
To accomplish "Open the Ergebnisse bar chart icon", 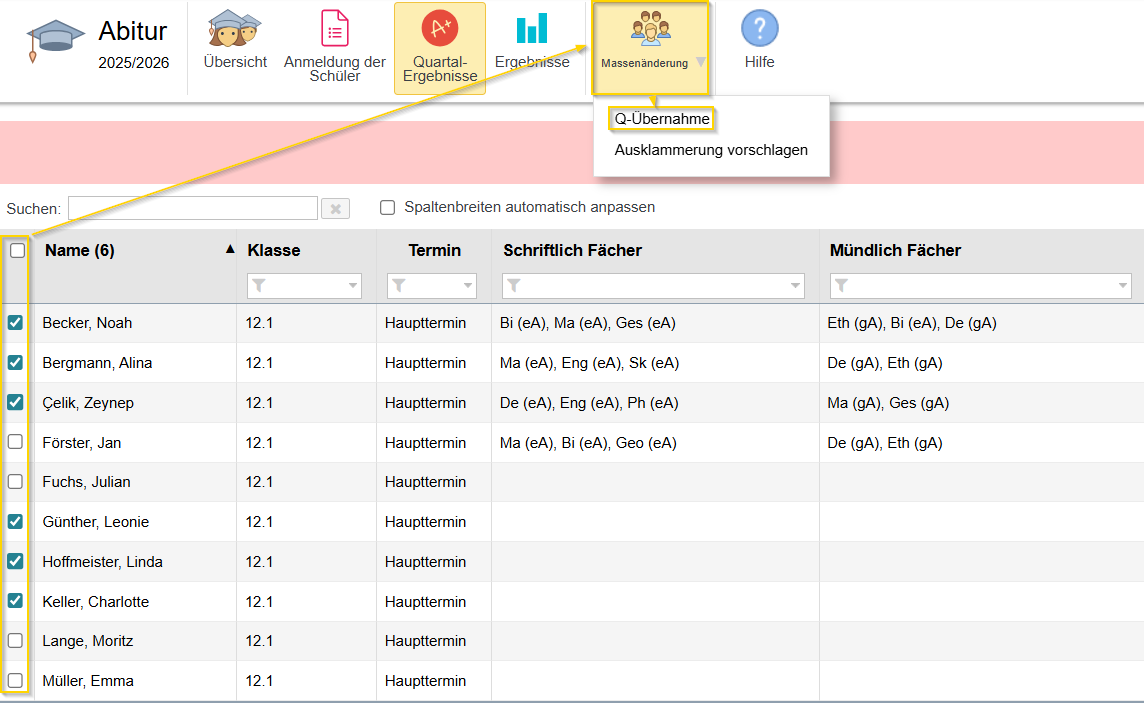I will pos(532,29).
